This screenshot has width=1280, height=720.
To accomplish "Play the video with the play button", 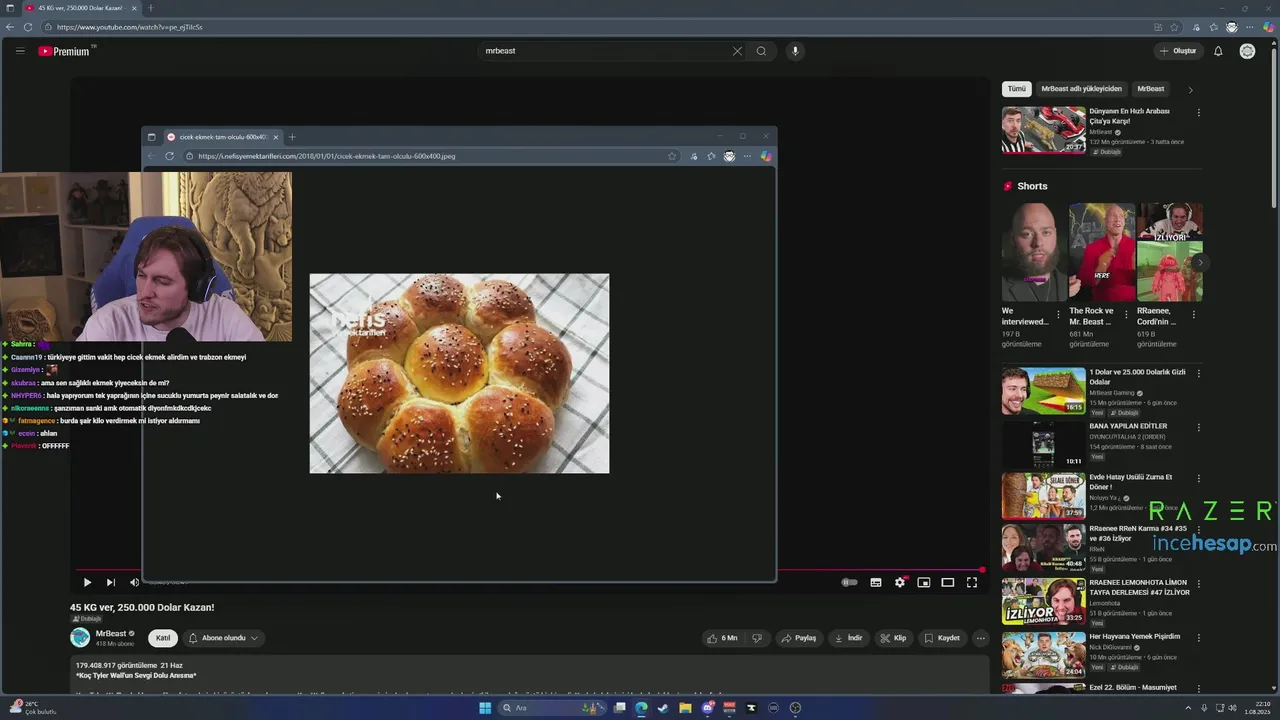I will [87, 582].
